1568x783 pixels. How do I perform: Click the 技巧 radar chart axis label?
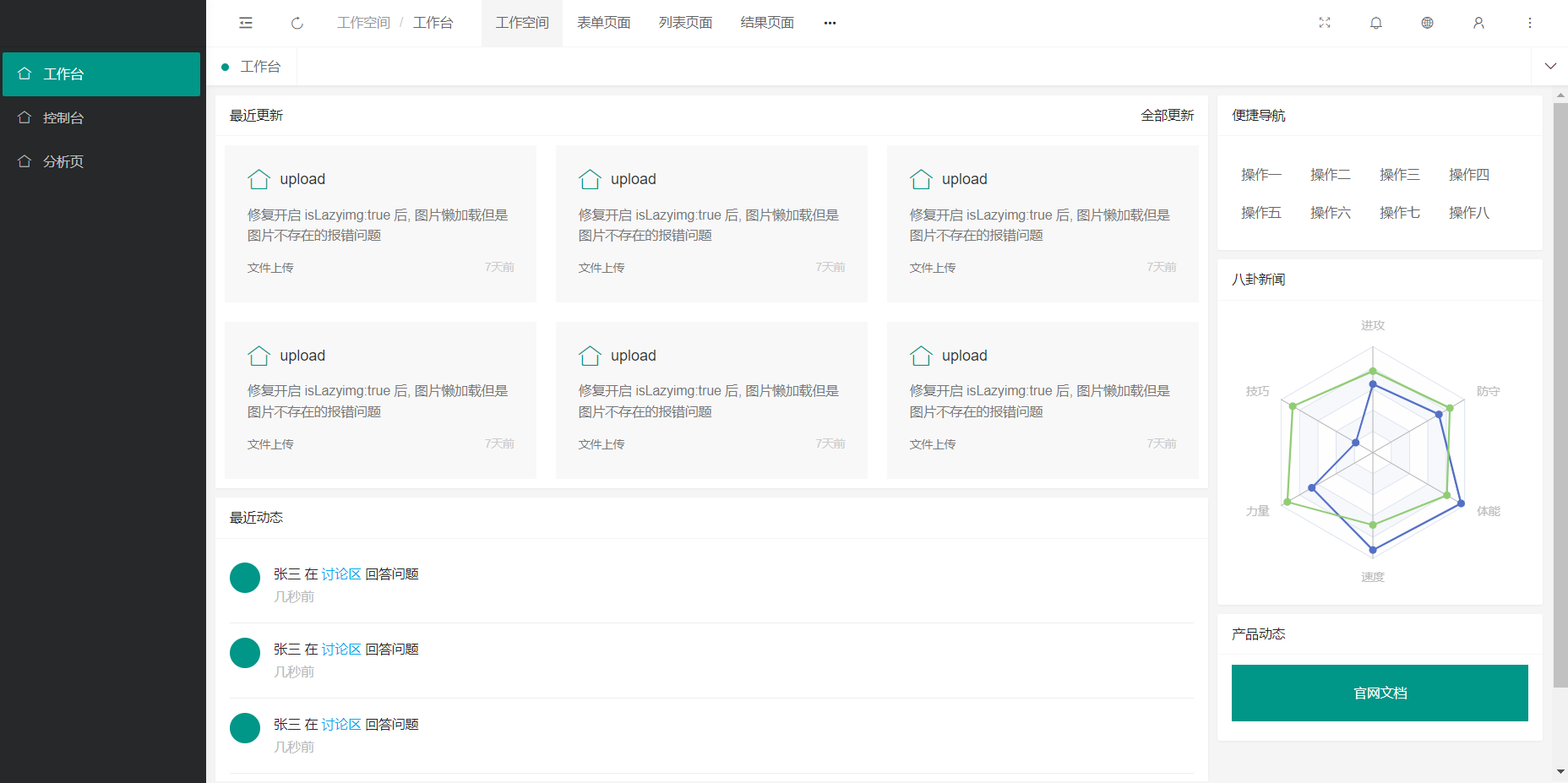click(1258, 391)
